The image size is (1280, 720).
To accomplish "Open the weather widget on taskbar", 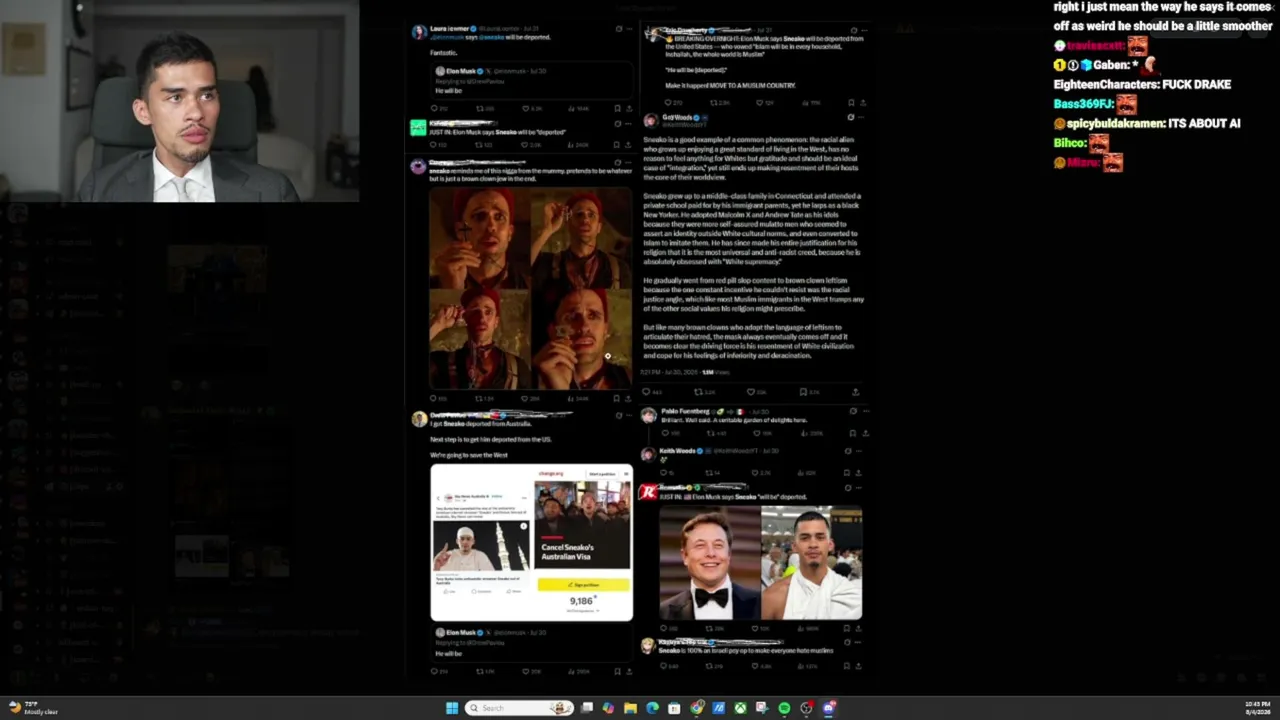I will (x=32, y=708).
